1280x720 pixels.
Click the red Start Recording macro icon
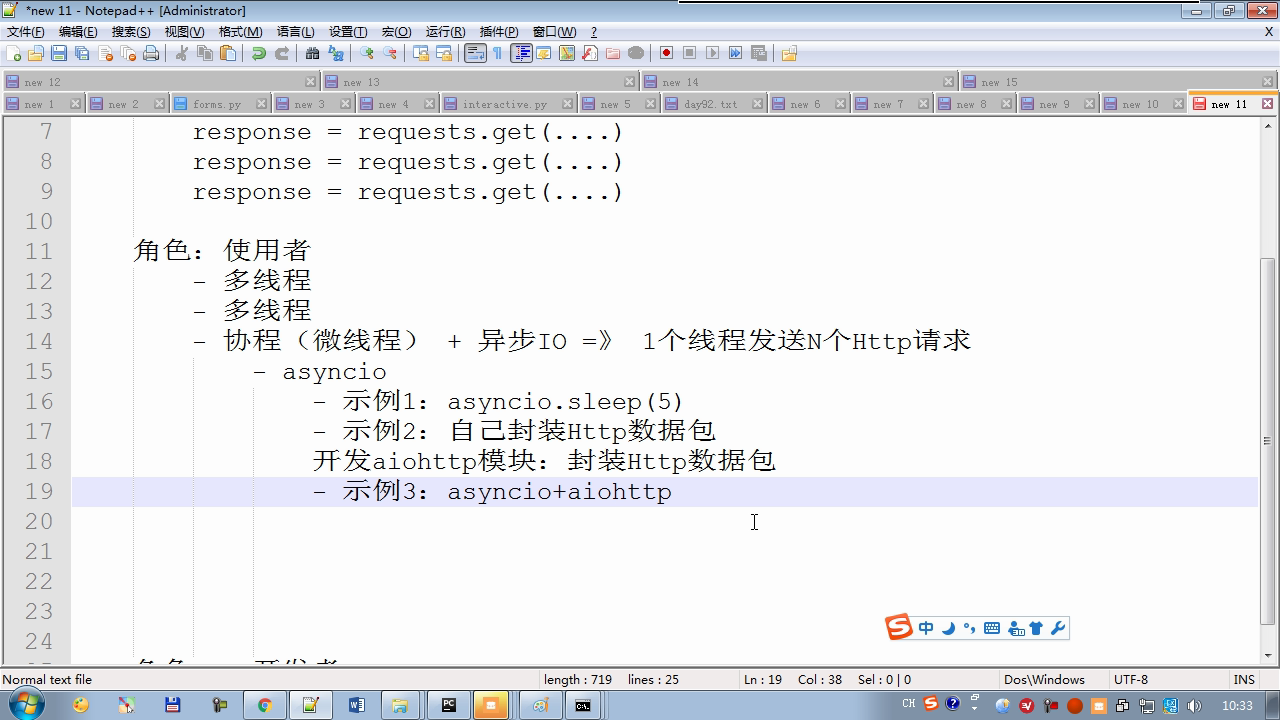coord(666,53)
